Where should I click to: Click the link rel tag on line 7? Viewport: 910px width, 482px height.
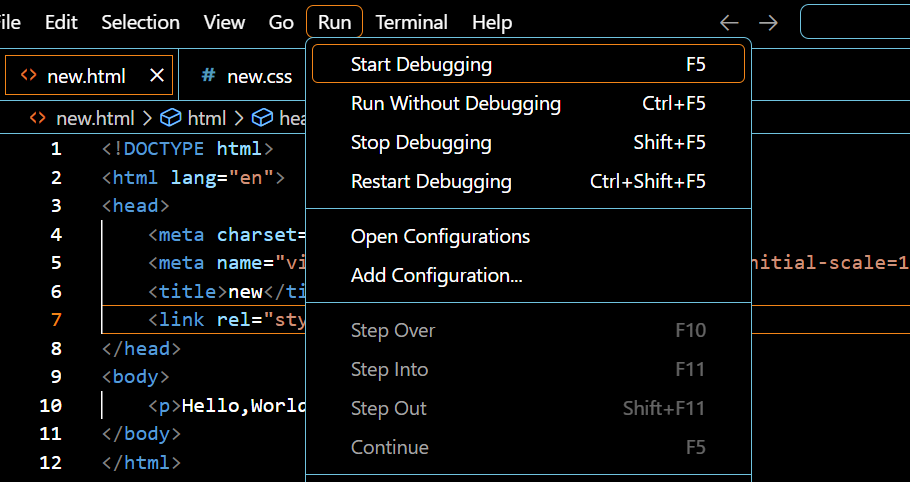point(226,320)
